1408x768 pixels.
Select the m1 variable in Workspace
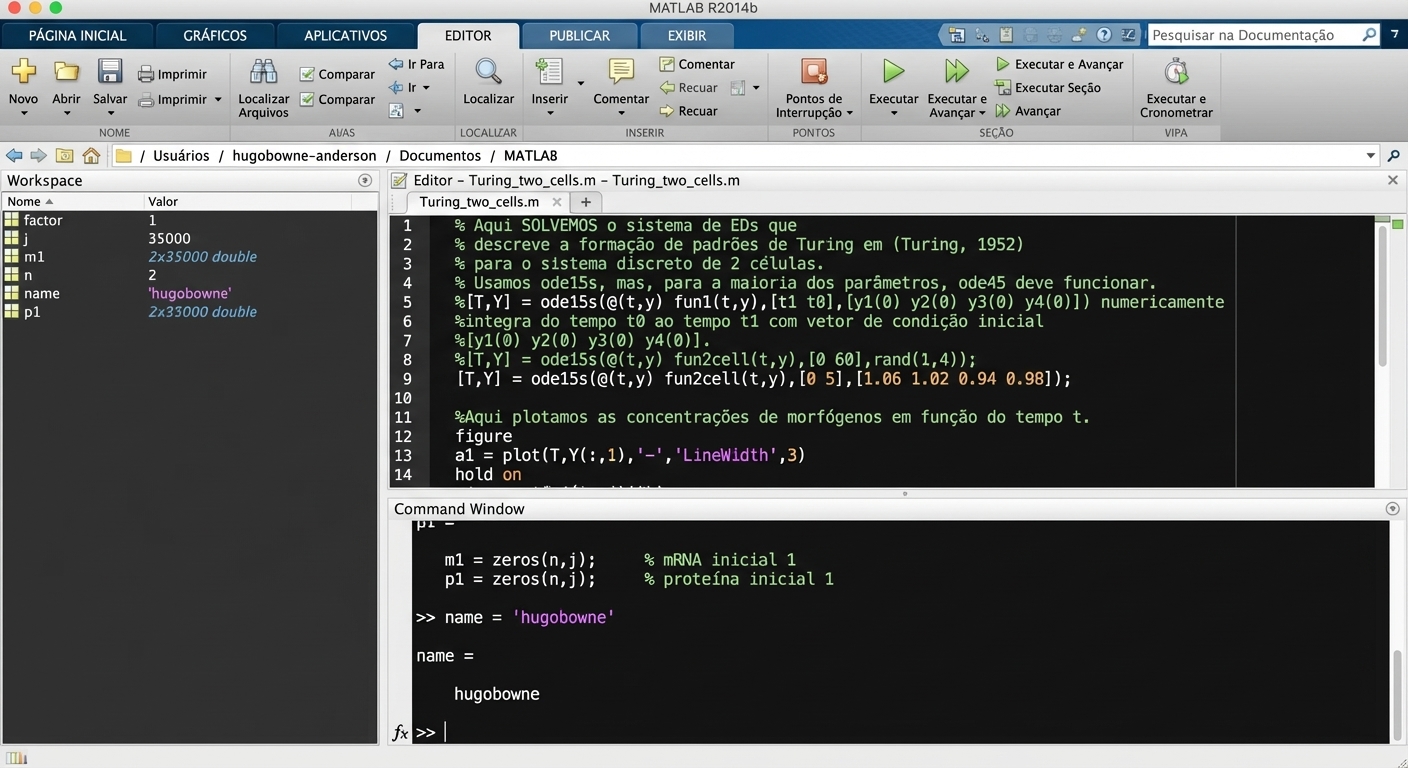190,257
